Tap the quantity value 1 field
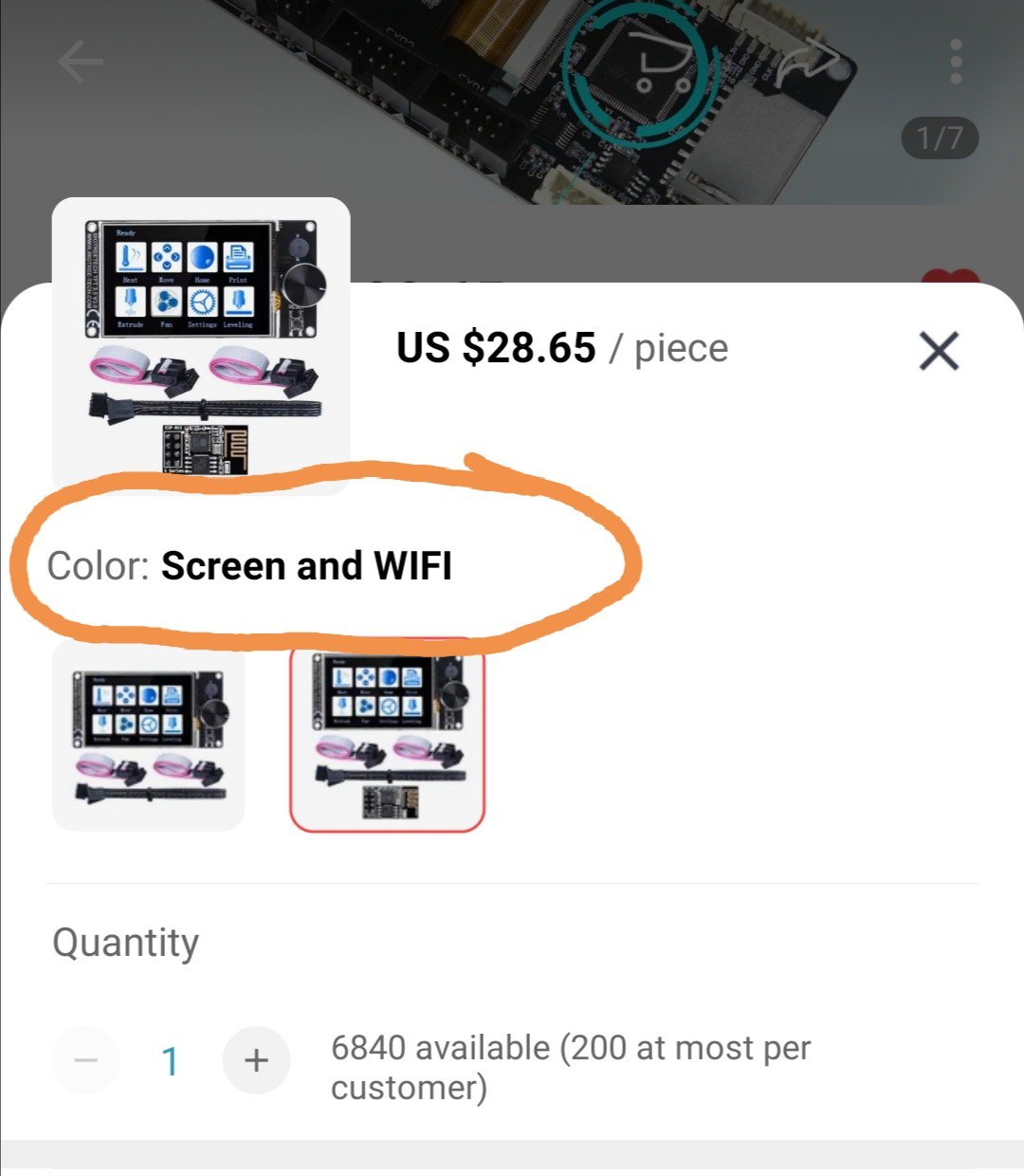The height and width of the screenshot is (1176, 1024). point(171,1061)
